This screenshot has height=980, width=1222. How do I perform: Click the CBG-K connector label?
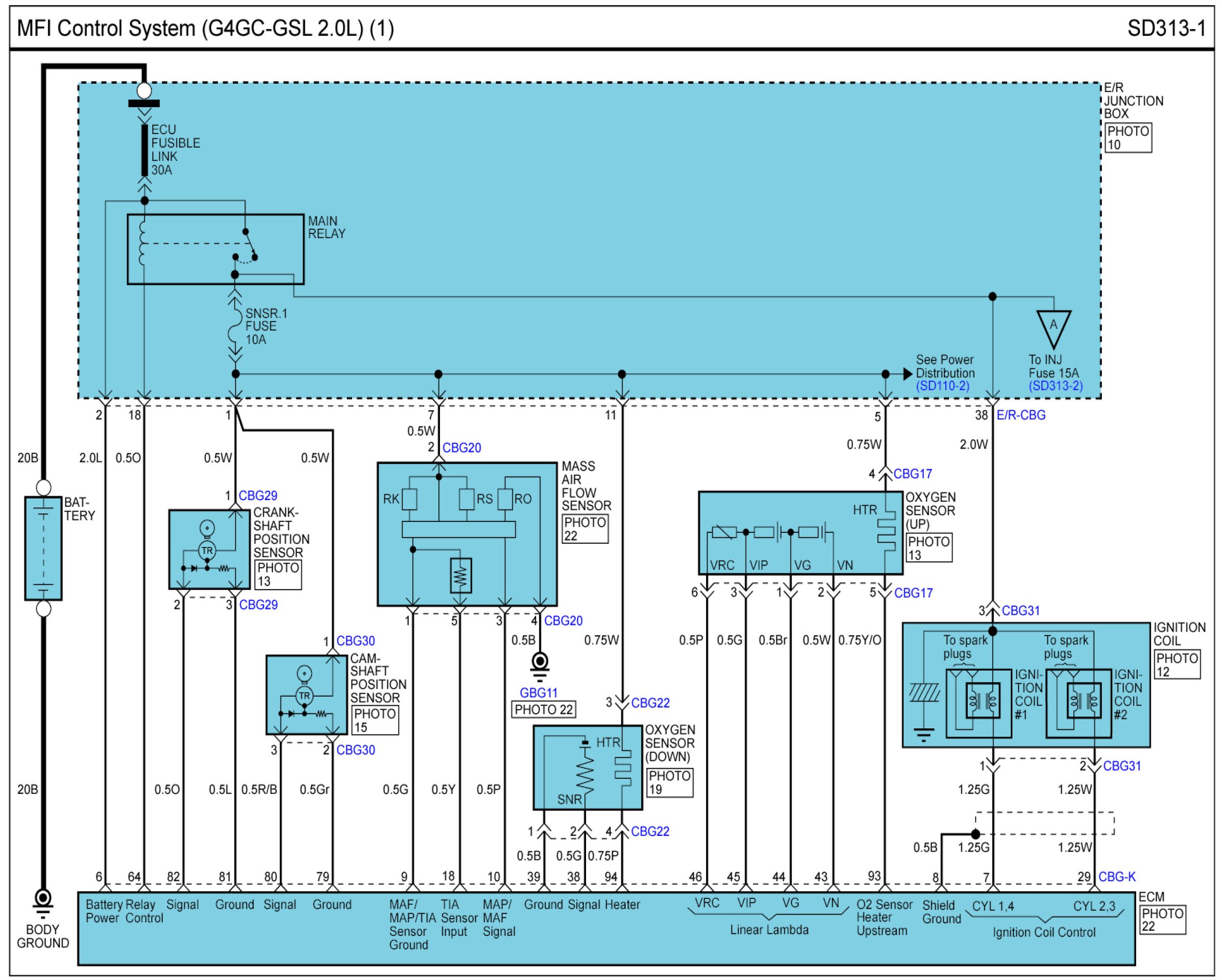pos(1116,876)
